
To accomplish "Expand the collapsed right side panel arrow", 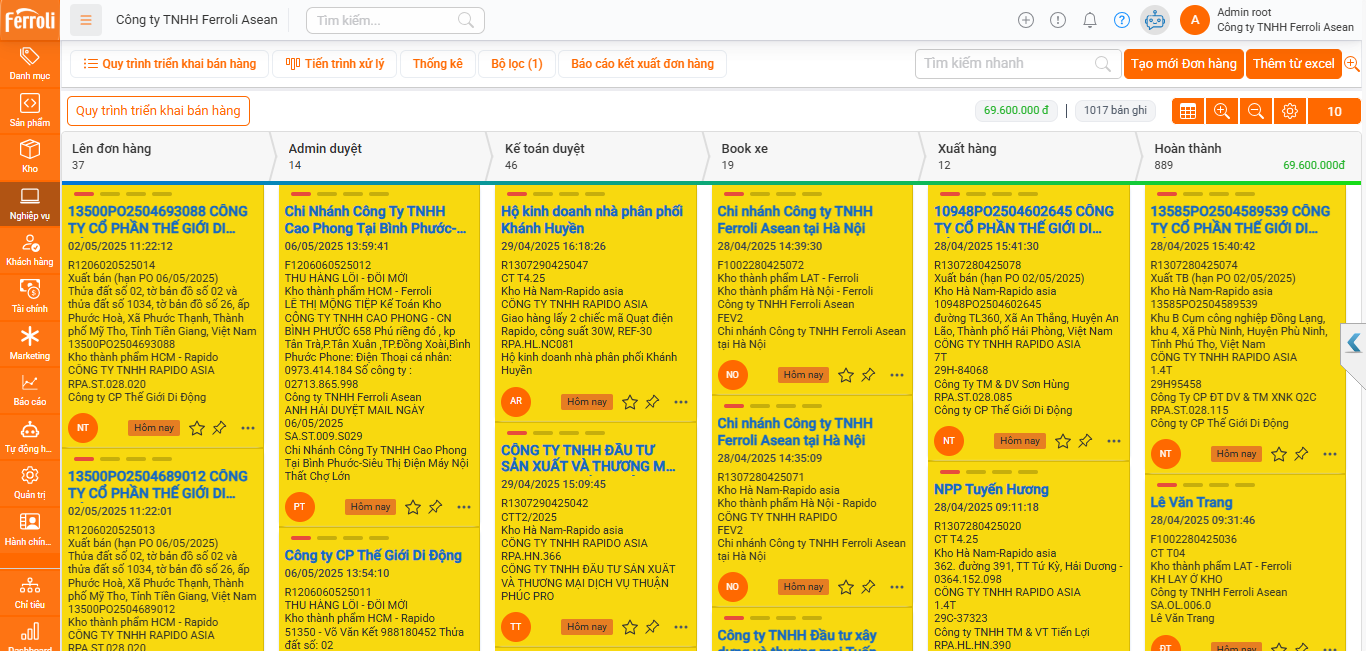I will (x=1354, y=343).
